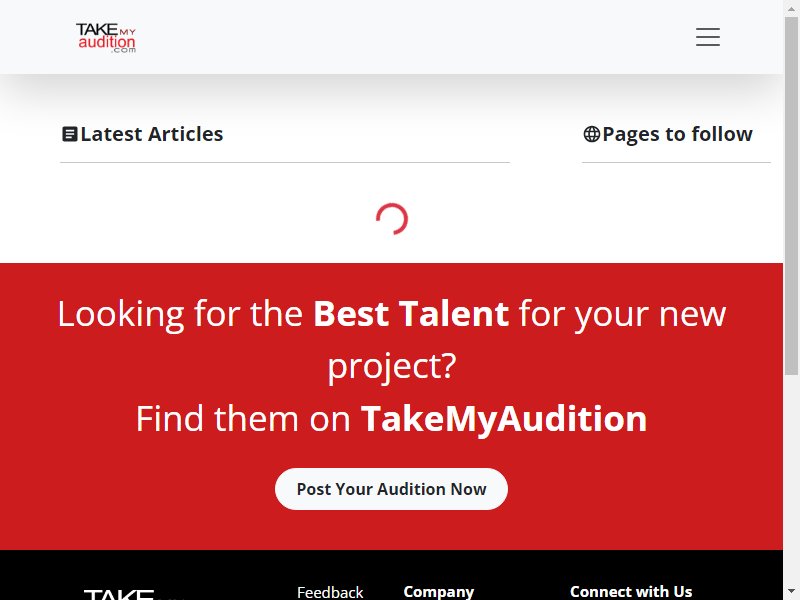Click the Post Your Audition Now button
Screen dimensions: 800x600
tap(391, 489)
